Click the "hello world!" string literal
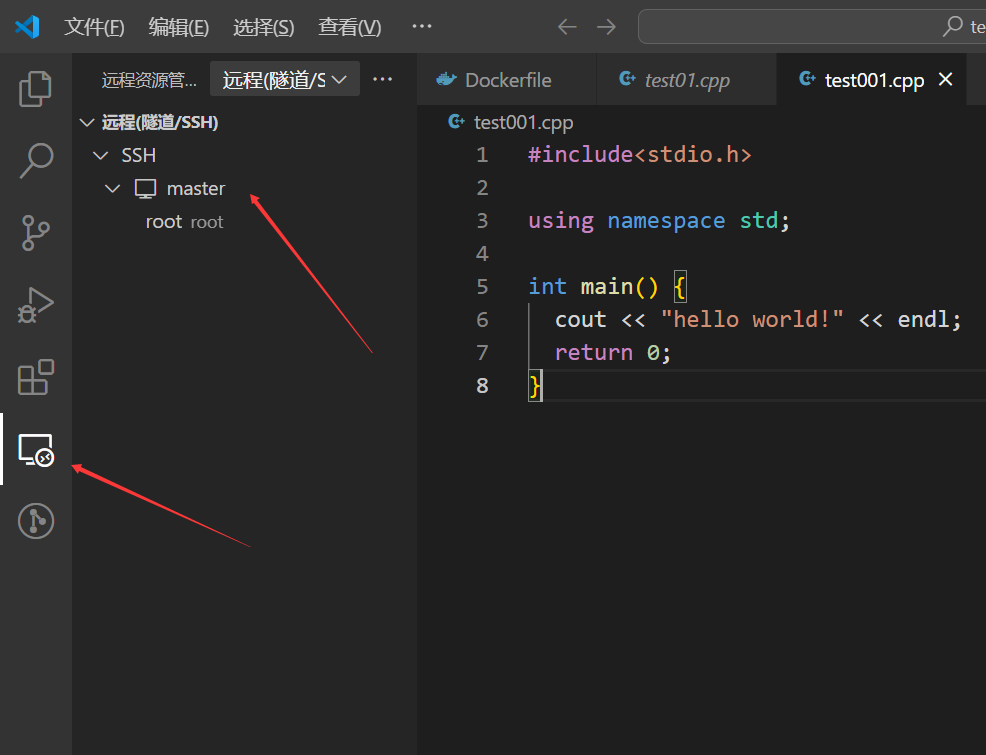986x755 pixels. point(751,319)
